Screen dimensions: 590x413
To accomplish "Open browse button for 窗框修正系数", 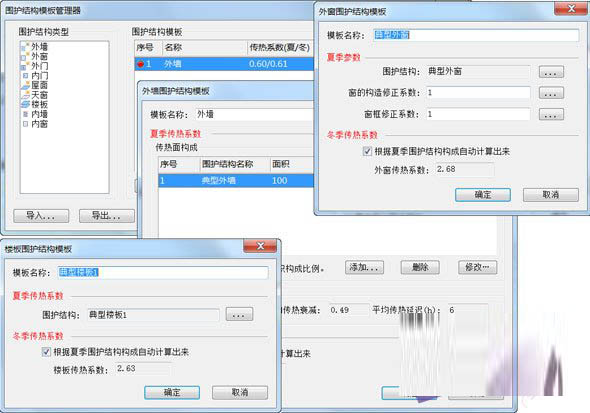I will (551, 114).
